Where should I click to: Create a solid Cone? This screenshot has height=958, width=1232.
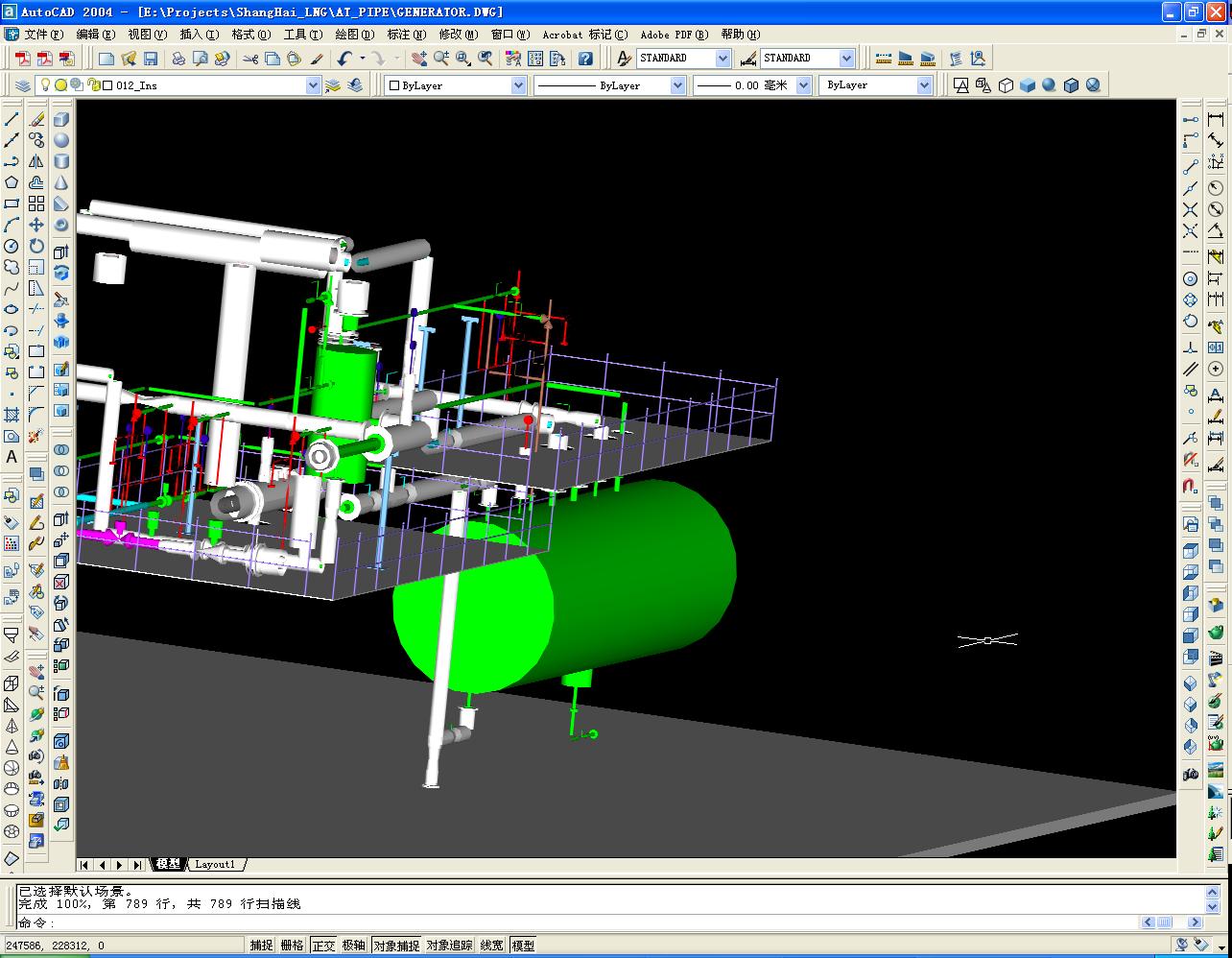[61, 182]
